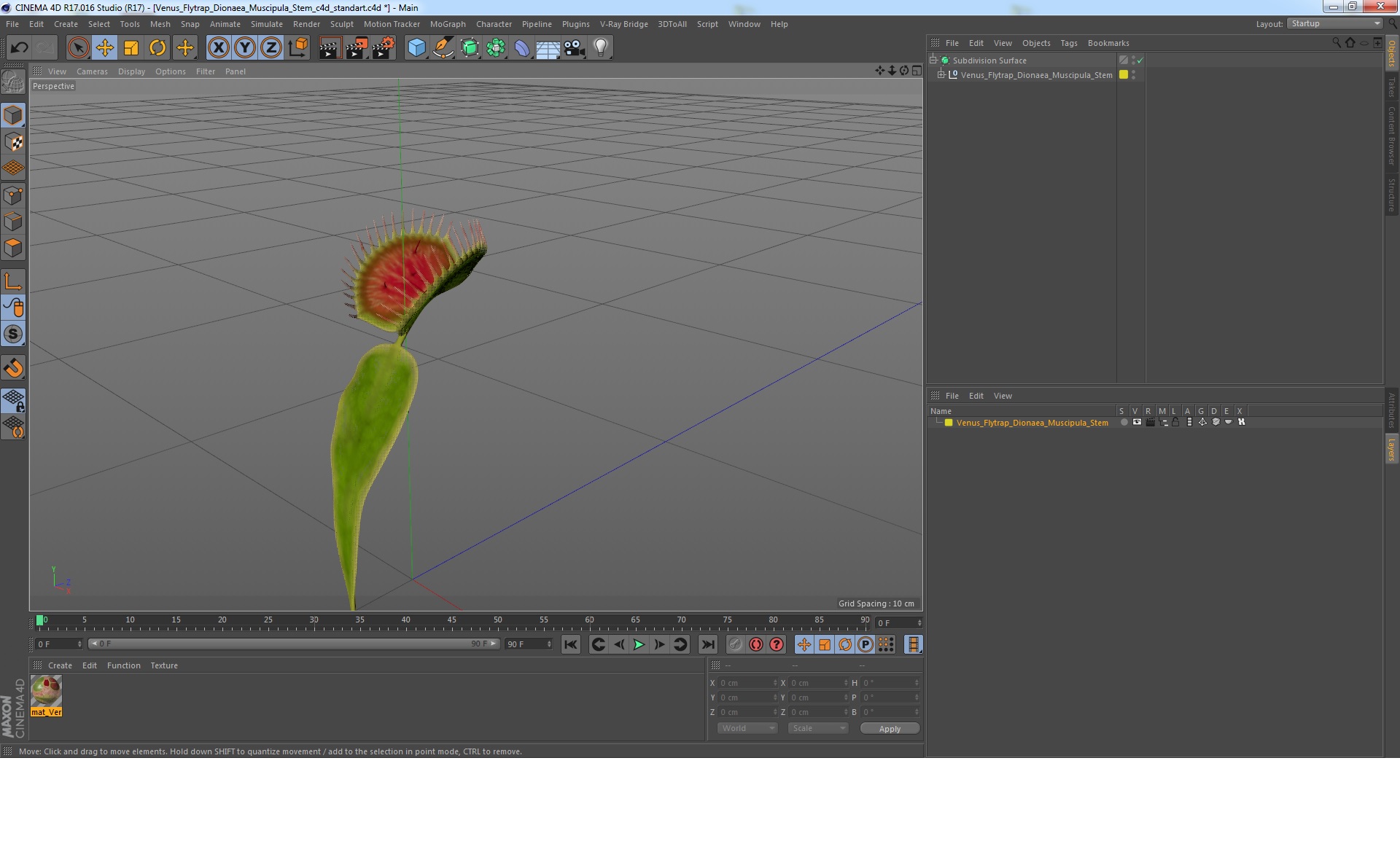Viewport: 1400px width, 844px height.
Task: Open material manager Texture menu
Action: pos(163,665)
